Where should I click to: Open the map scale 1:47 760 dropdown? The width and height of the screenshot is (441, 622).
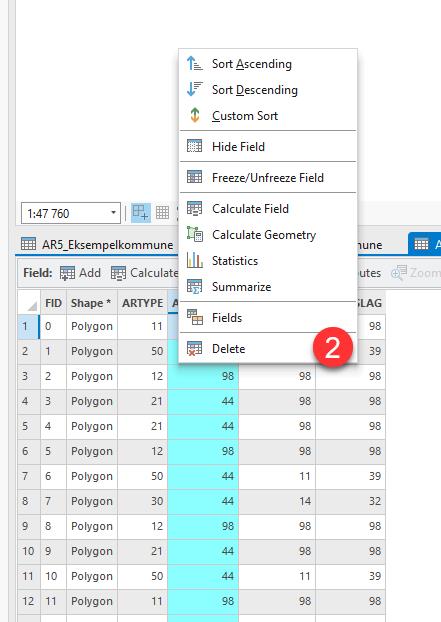coord(71,213)
